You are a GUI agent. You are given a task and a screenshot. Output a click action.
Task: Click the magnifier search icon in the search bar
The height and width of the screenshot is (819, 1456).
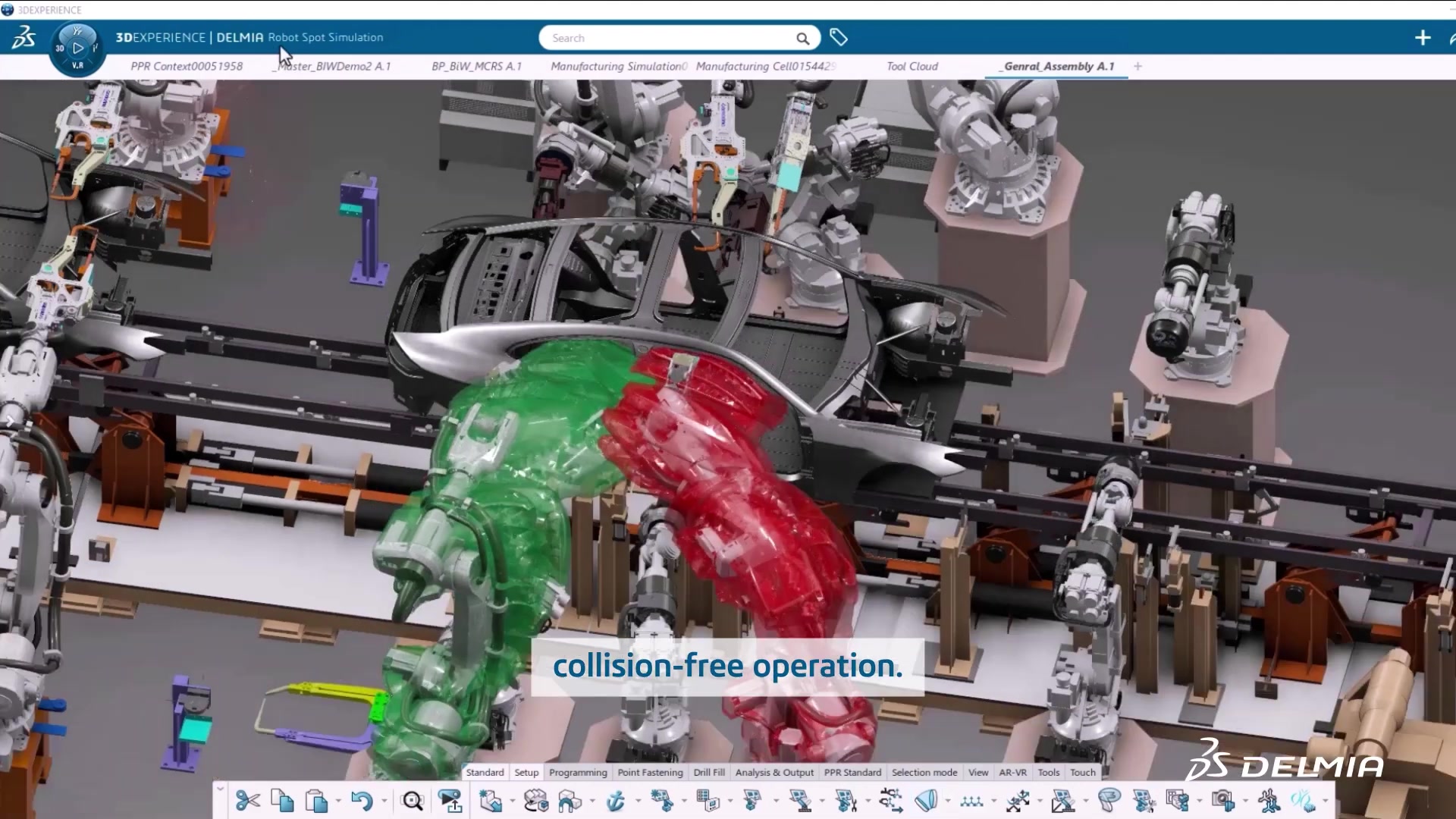[x=802, y=38]
